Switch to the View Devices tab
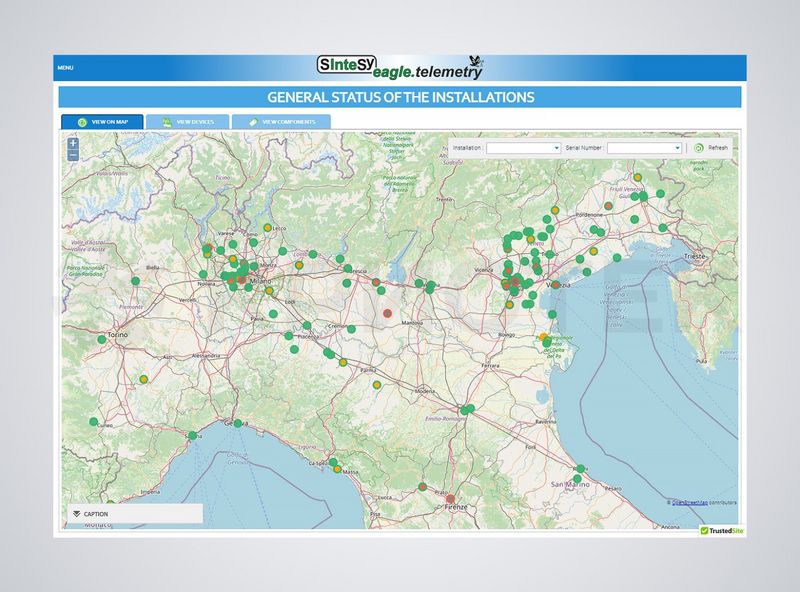This screenshot has width=800, height=592. pyautogui.click(x=188, y=122)
